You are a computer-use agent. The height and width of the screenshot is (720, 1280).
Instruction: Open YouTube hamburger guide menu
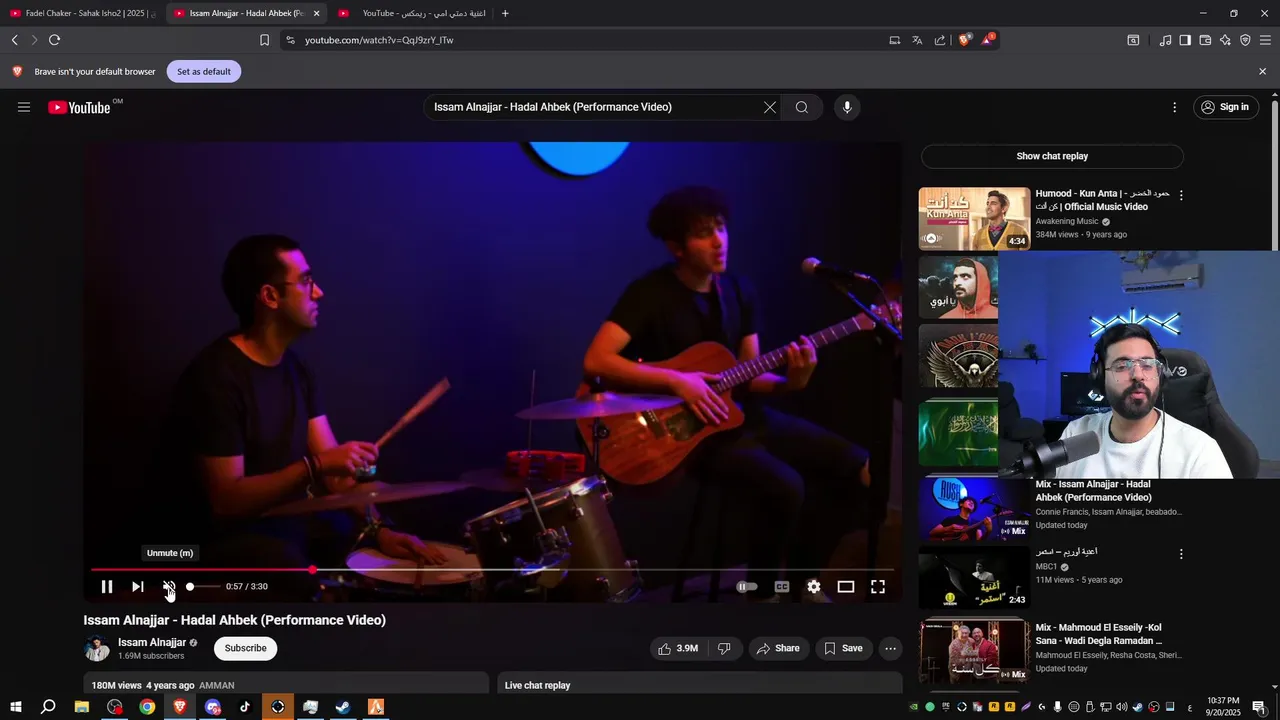click(24, 107)
